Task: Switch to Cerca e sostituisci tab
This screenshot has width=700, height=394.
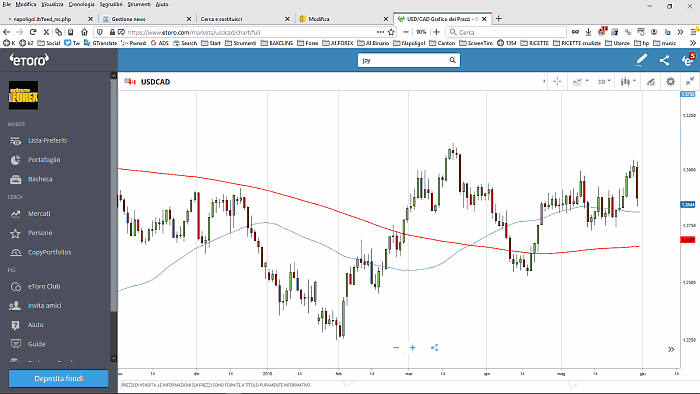Action: pyautogui.click(x=244, y=19)
